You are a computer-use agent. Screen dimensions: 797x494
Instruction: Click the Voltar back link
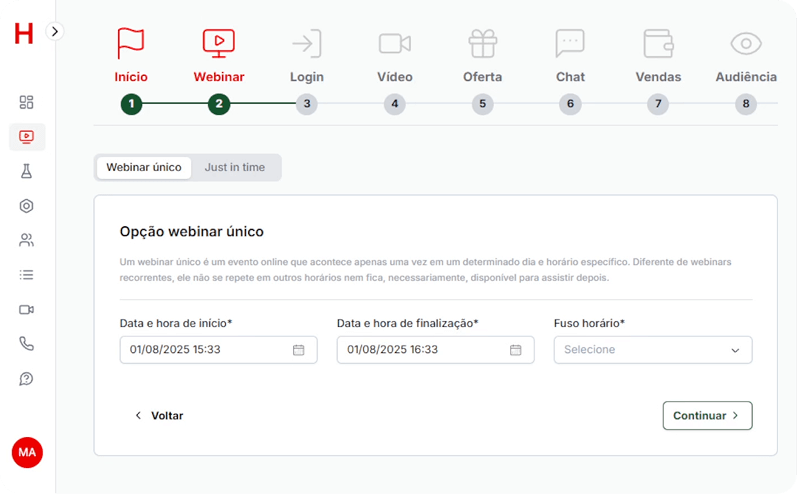click(x=159, y=415)
